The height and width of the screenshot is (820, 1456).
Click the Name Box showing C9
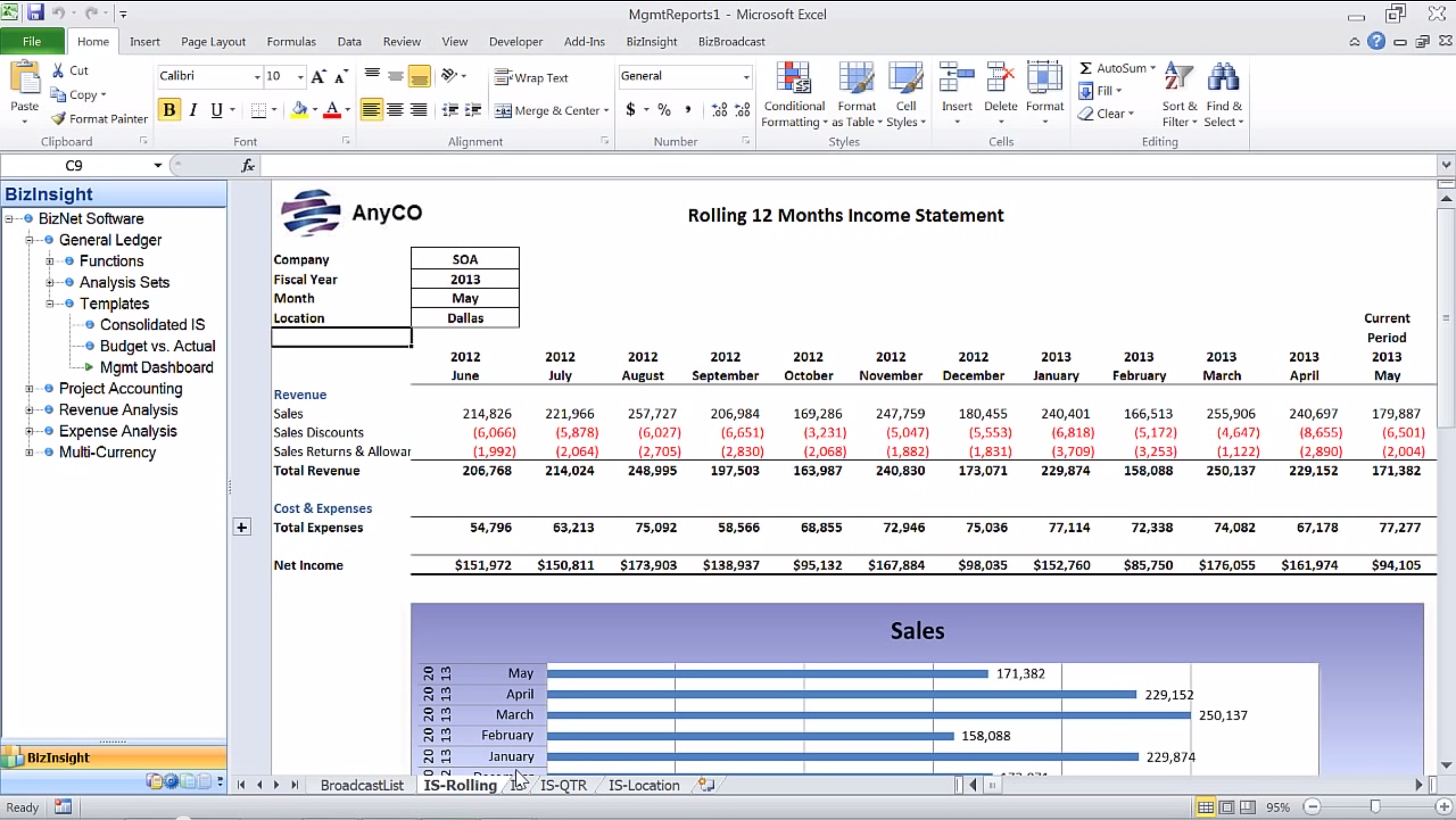click(x=74, y=166)
